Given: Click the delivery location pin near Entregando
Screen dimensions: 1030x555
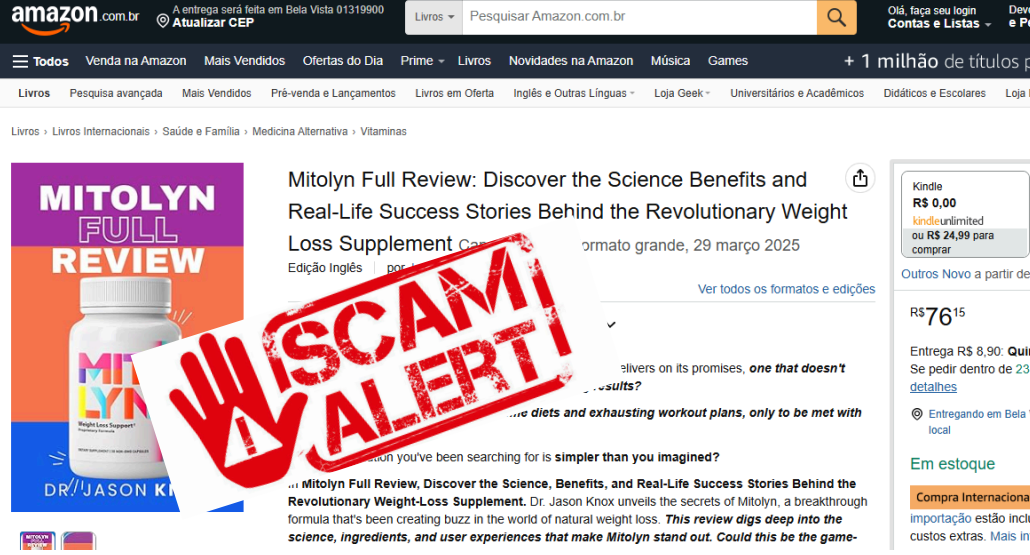Looking at the screenshot, I should coord(917,414).
